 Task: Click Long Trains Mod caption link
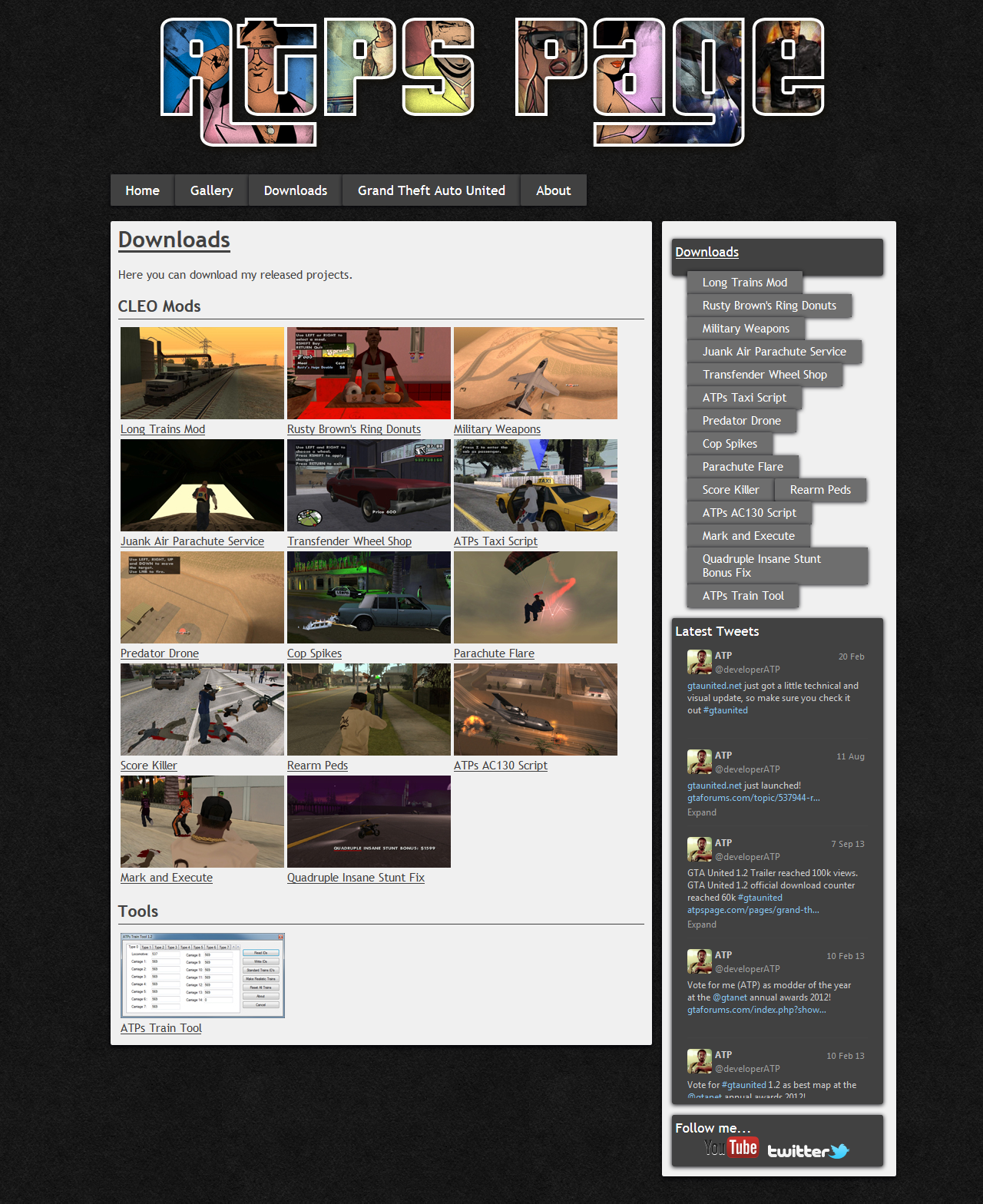[x=163, y=429]
